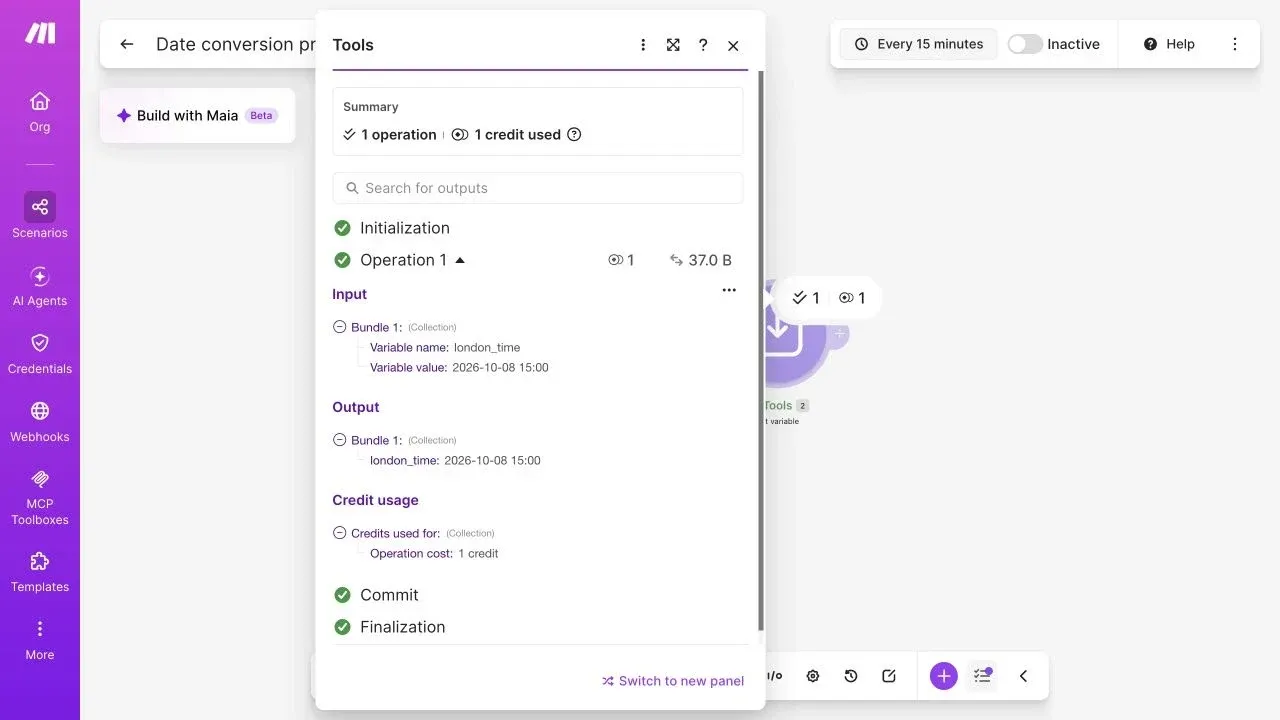Open the notes icon in bottom toolbar
This screenshot has width=1280, height=720.
(889, 676)
